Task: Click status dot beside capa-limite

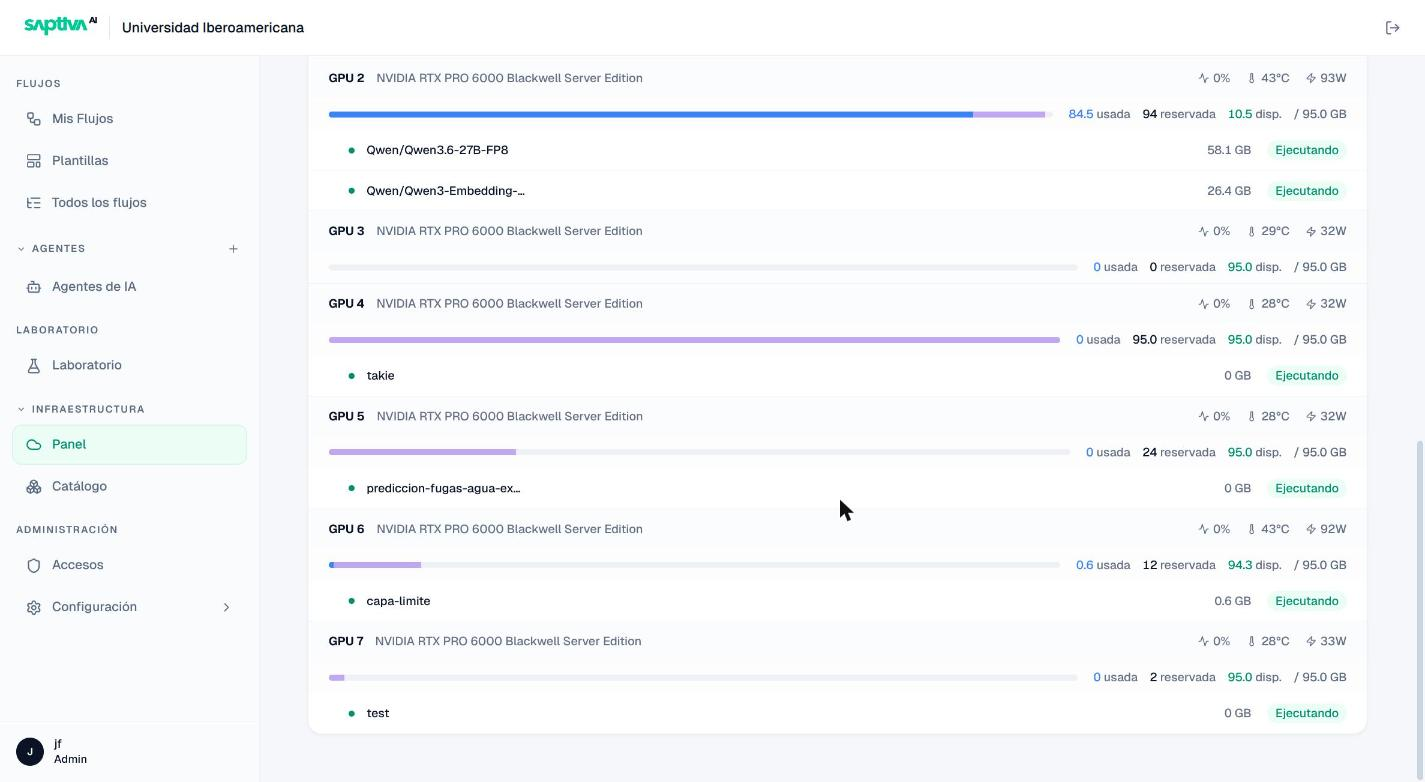Action: pos(351,601)
